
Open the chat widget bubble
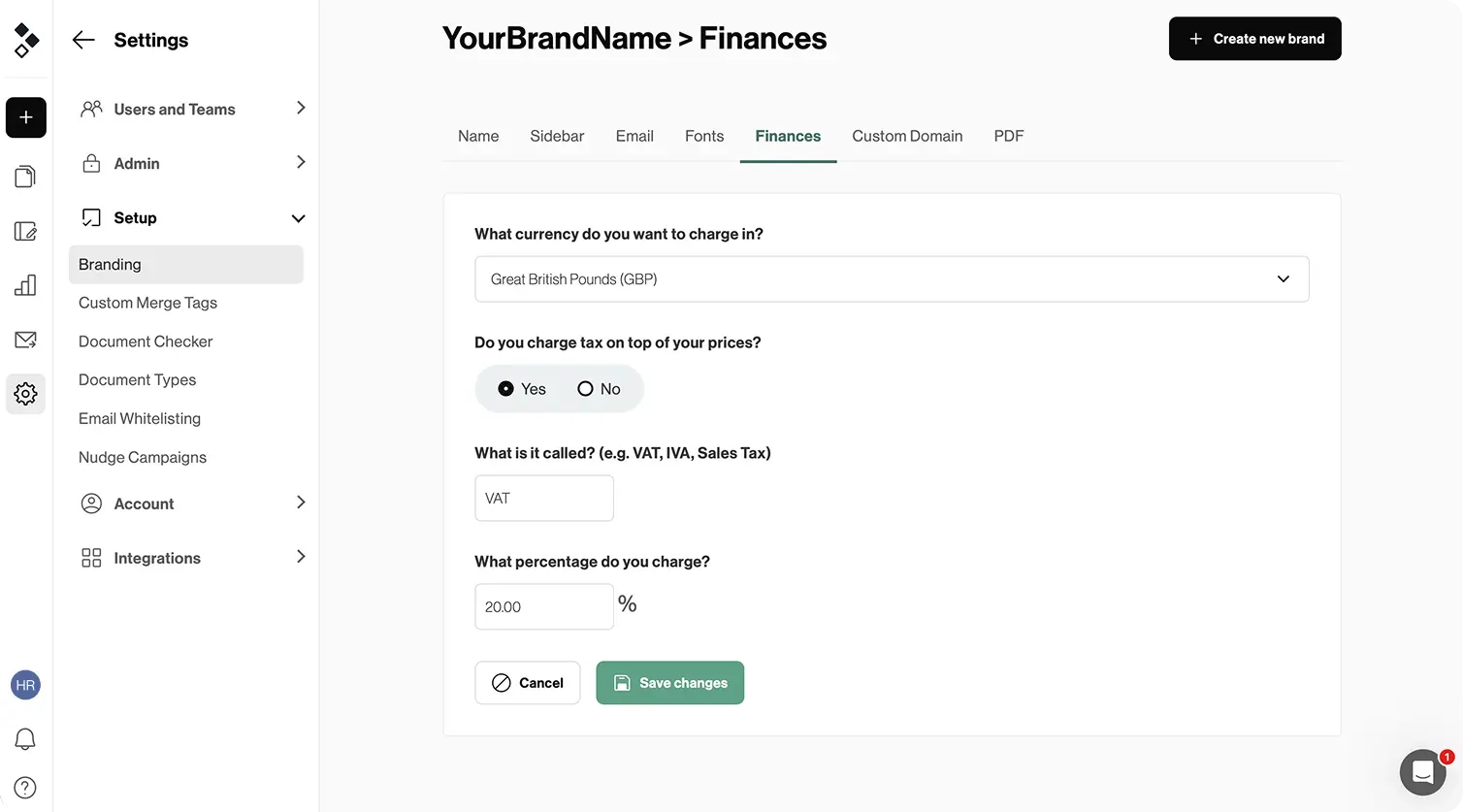tap(1422, 772)
